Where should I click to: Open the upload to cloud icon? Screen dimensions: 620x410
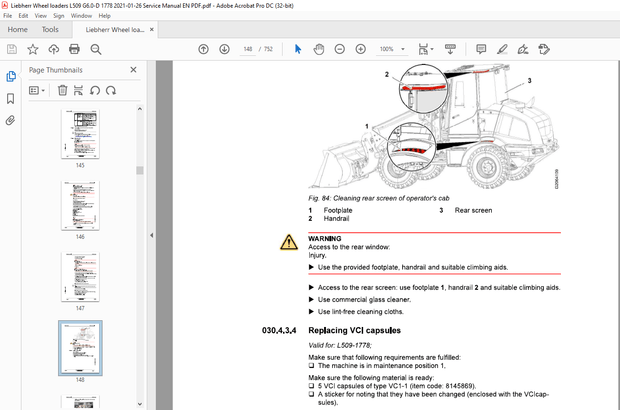[x=53, y=49]
